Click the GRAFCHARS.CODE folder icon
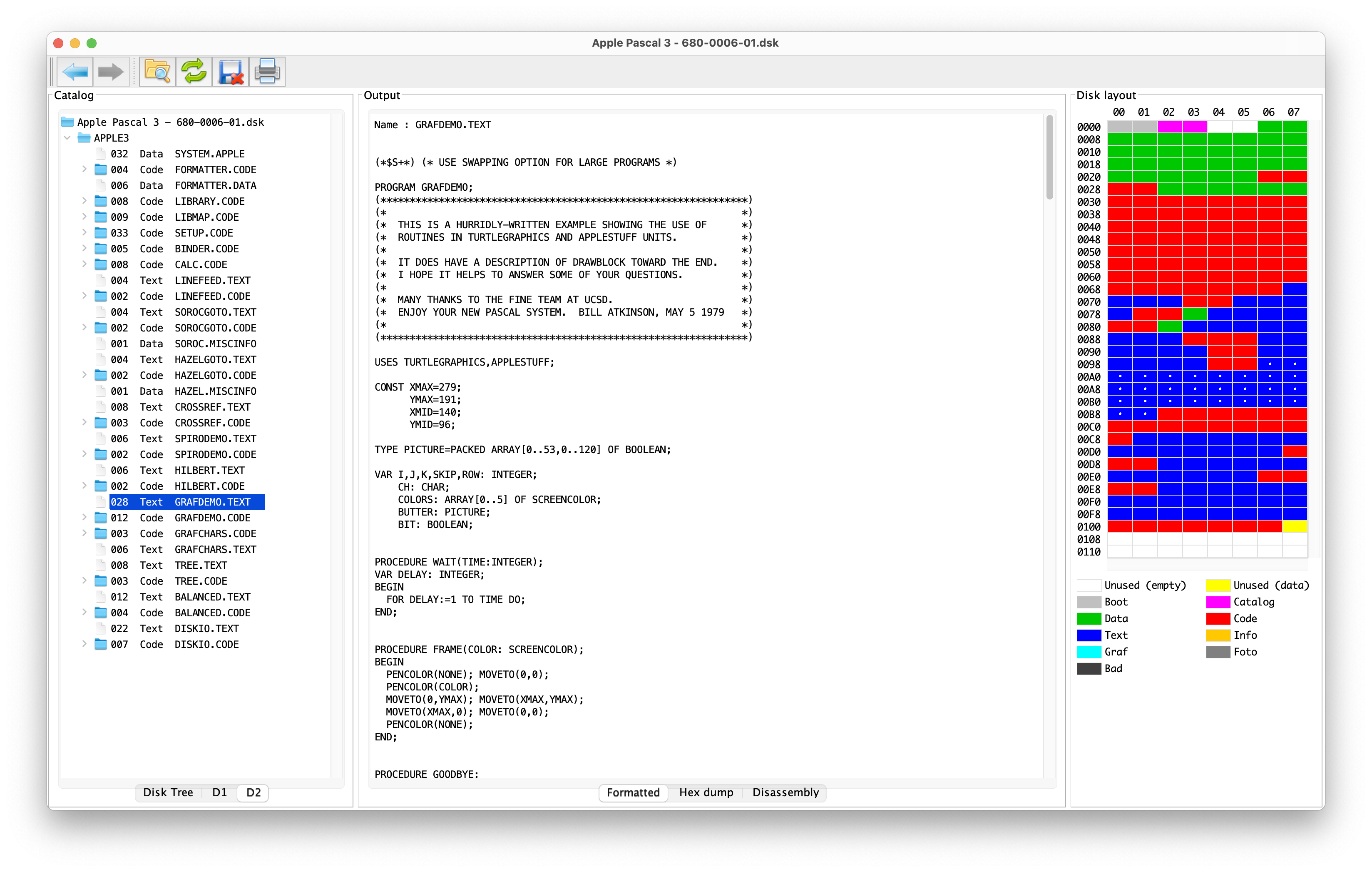Screen dimensions: 1372x872 101,533
